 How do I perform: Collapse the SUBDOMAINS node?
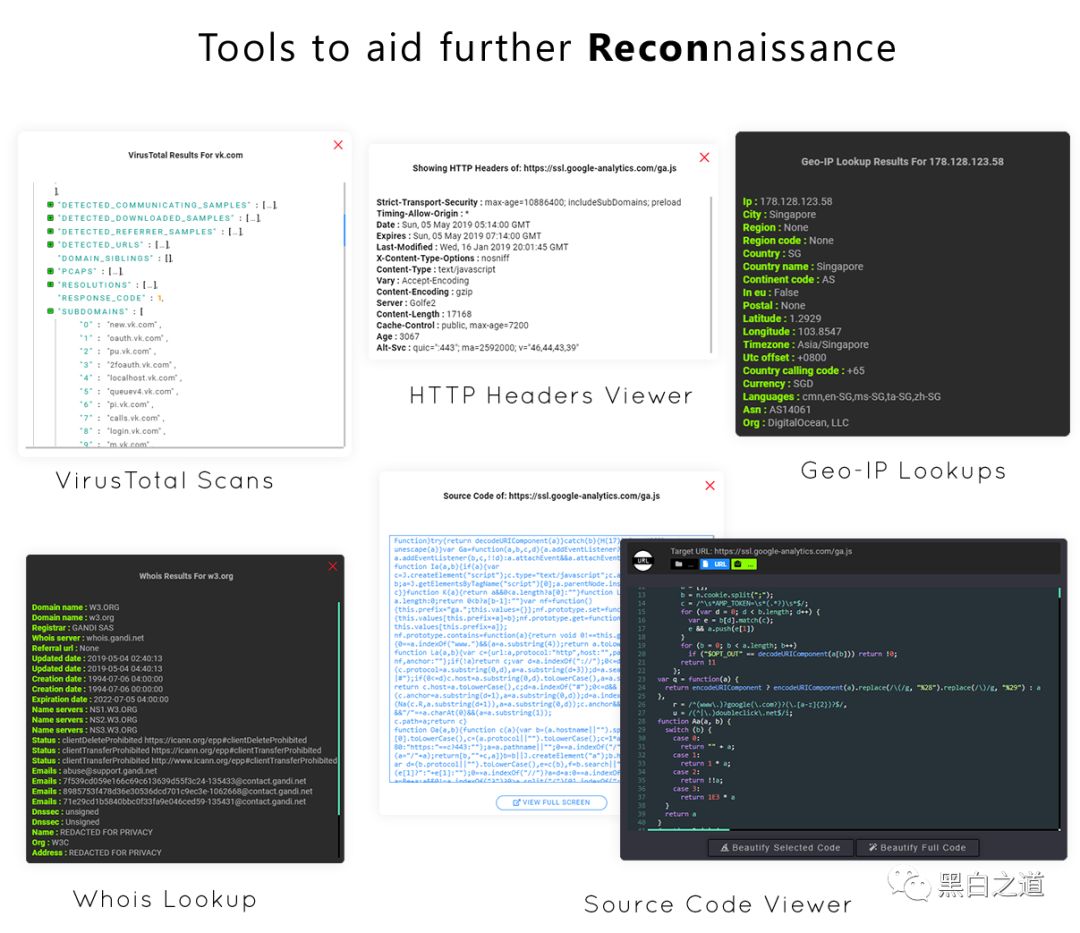(50, 311)
